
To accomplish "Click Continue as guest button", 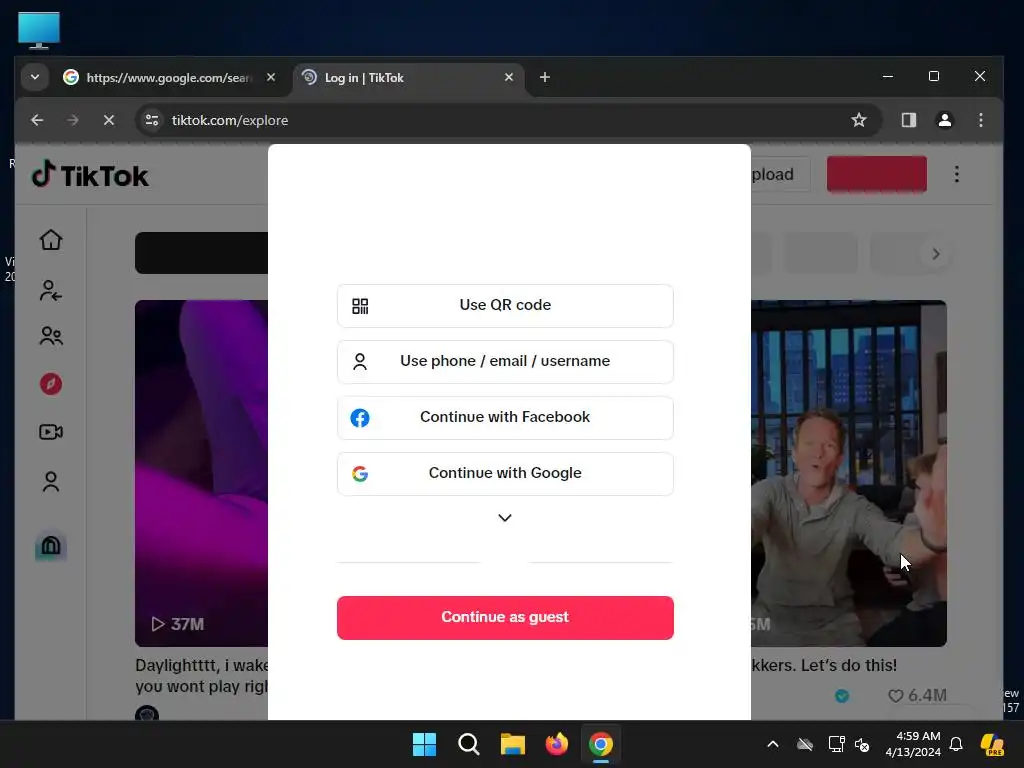I will (505, 618).
